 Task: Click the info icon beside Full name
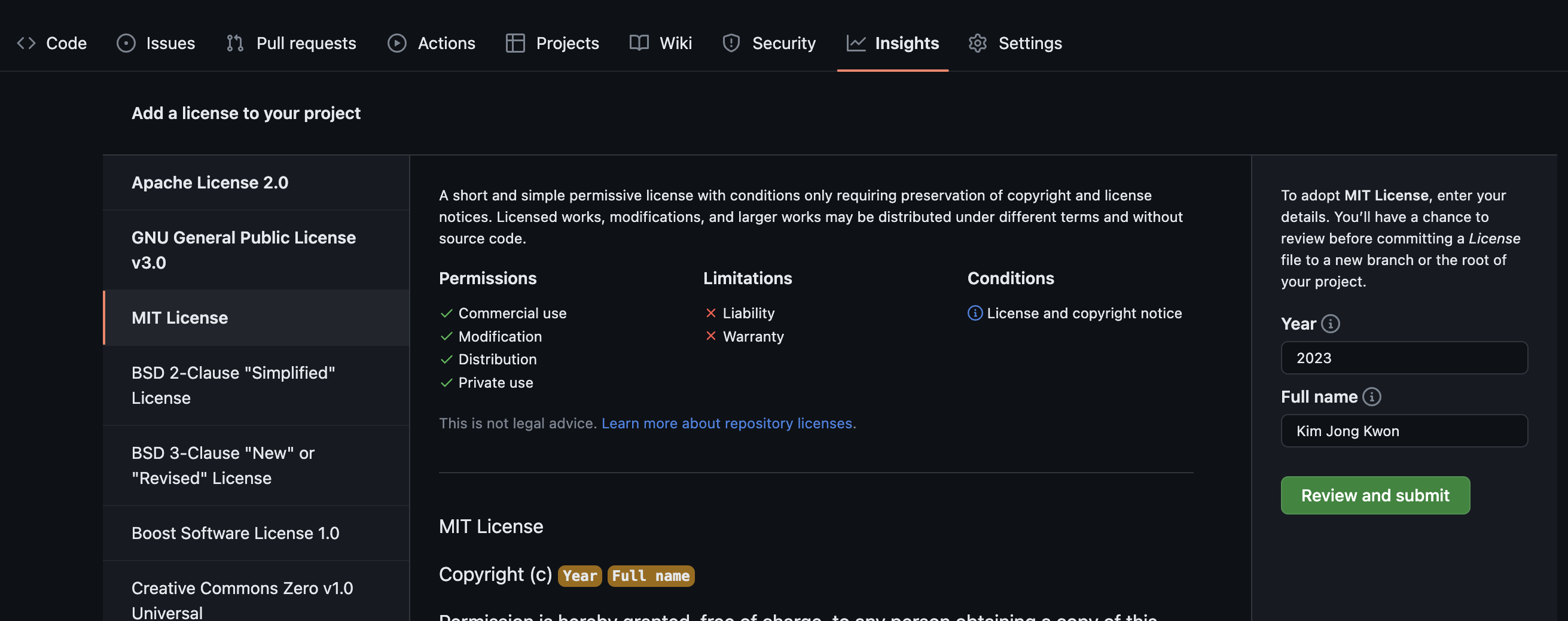[x=1371, y=397]
